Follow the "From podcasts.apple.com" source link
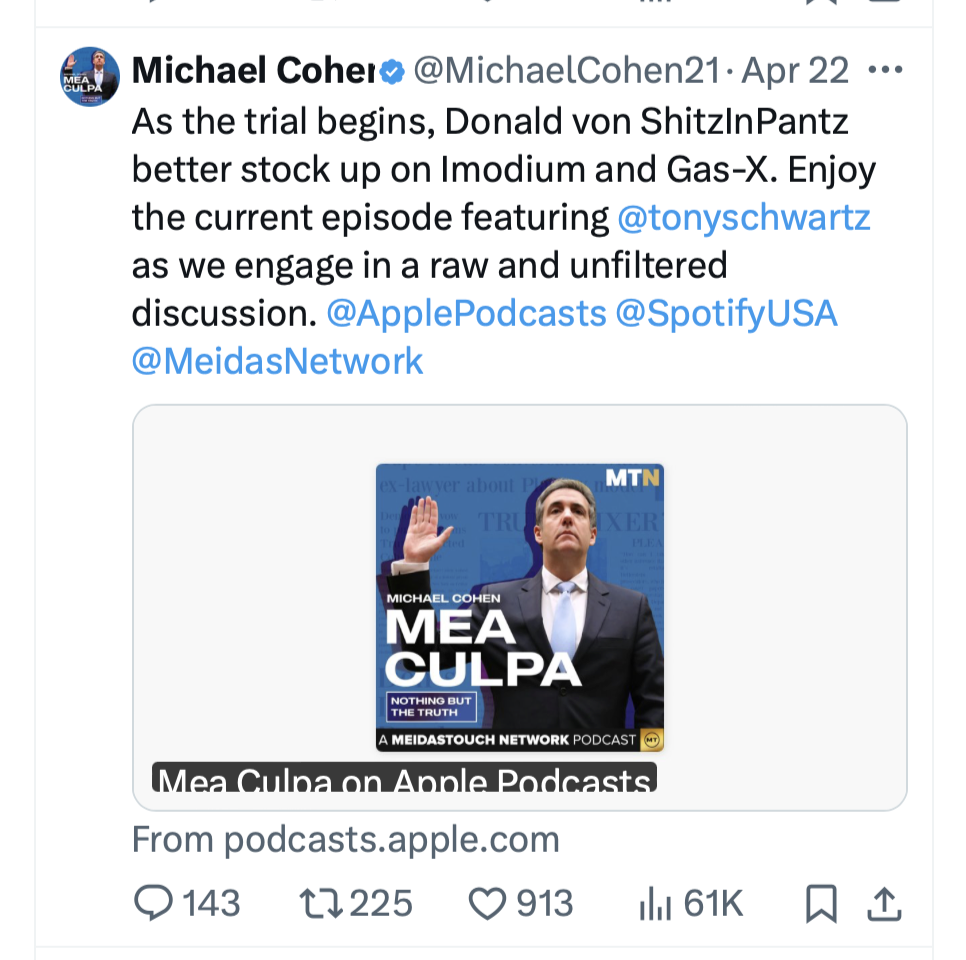 [345, 839]
